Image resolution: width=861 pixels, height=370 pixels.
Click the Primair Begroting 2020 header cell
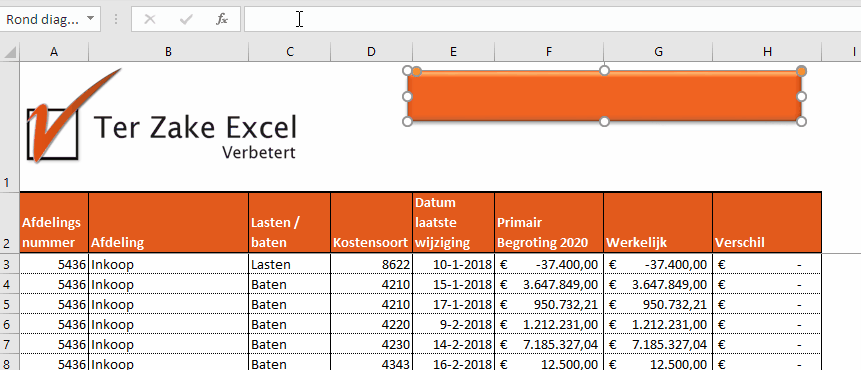(x=549, y=222)
